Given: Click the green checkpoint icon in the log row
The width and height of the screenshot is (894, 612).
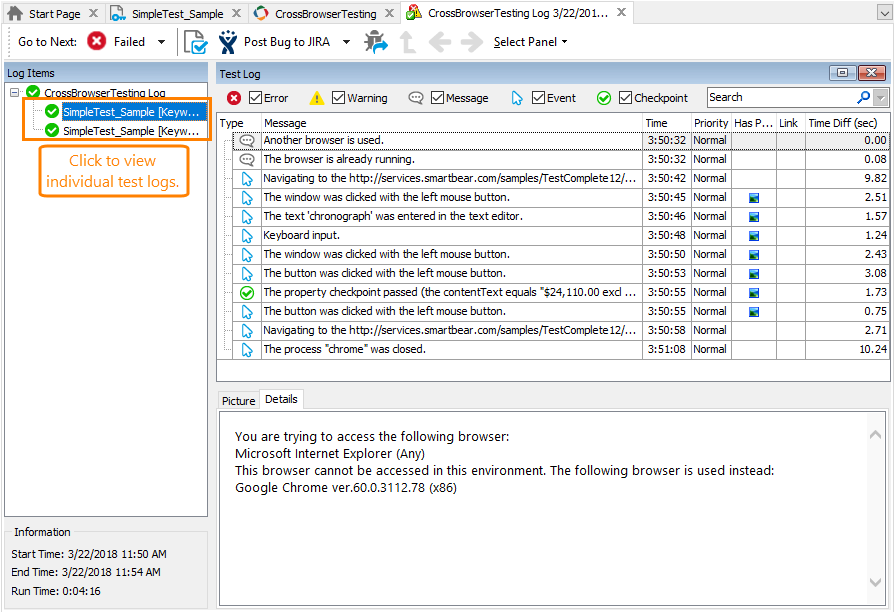Looking at the screenshot, I should 247,293.
